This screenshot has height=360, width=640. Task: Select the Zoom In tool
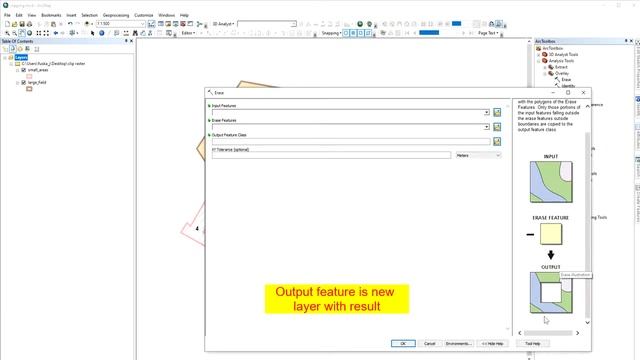[7, 33]
